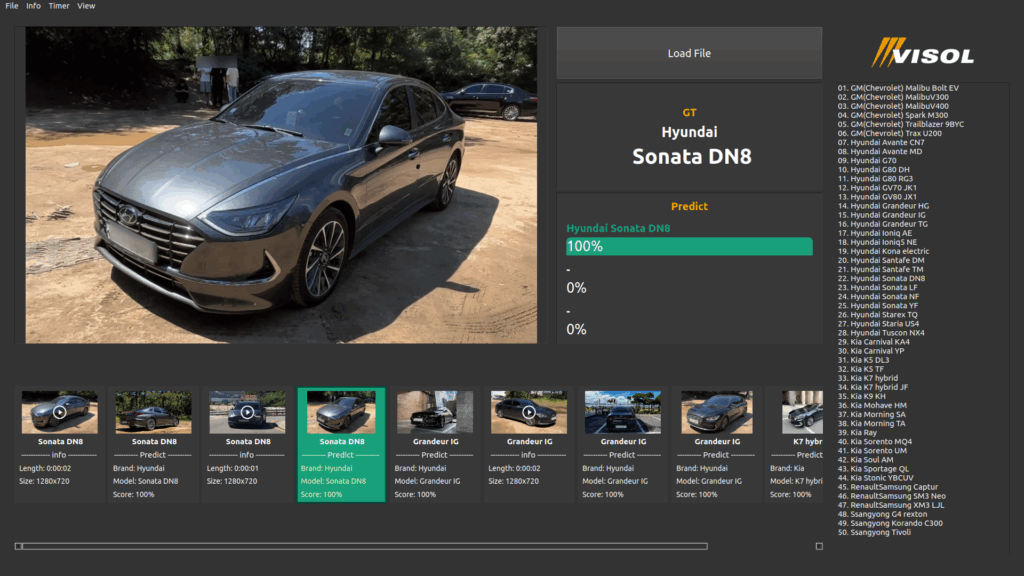Viewport: 1024px width, 576px height.
Task: Select '25. Hyundai Sonata YF' in list
Action: pyautogui.click(x=878, y=306)
